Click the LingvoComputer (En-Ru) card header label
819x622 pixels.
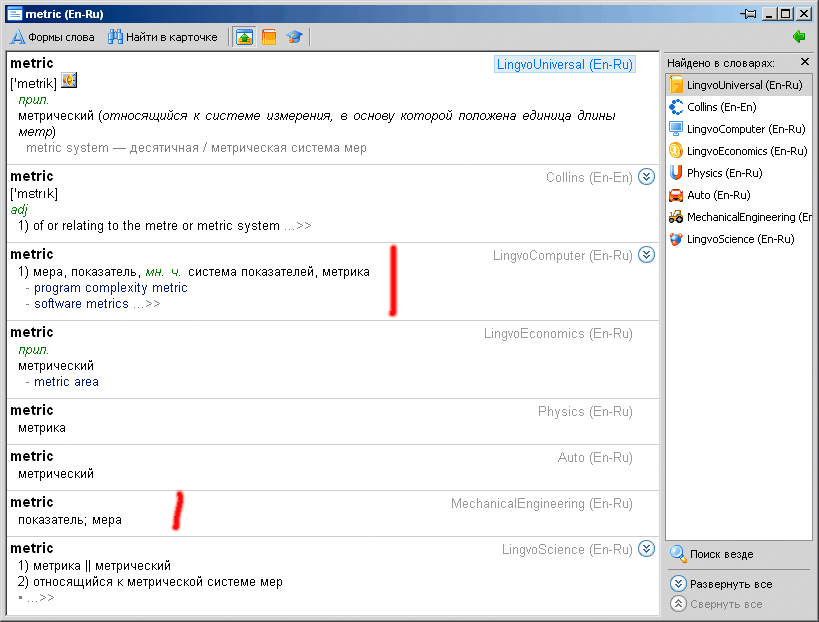coord(563,255)
